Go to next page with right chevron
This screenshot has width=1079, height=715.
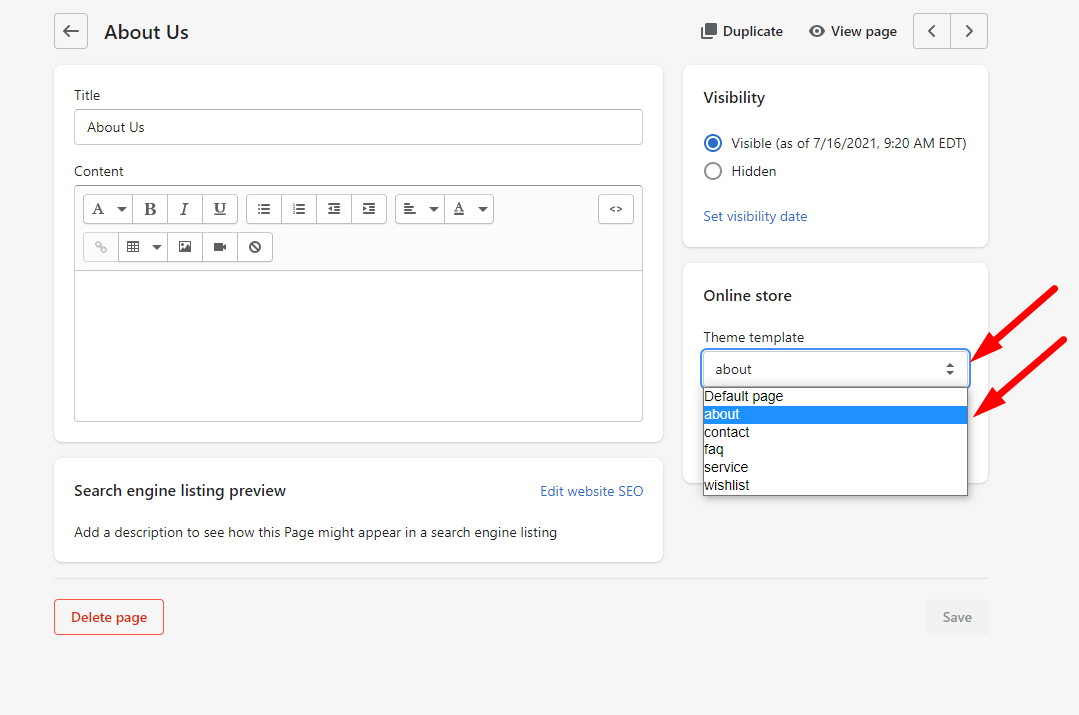pos(969,31)
